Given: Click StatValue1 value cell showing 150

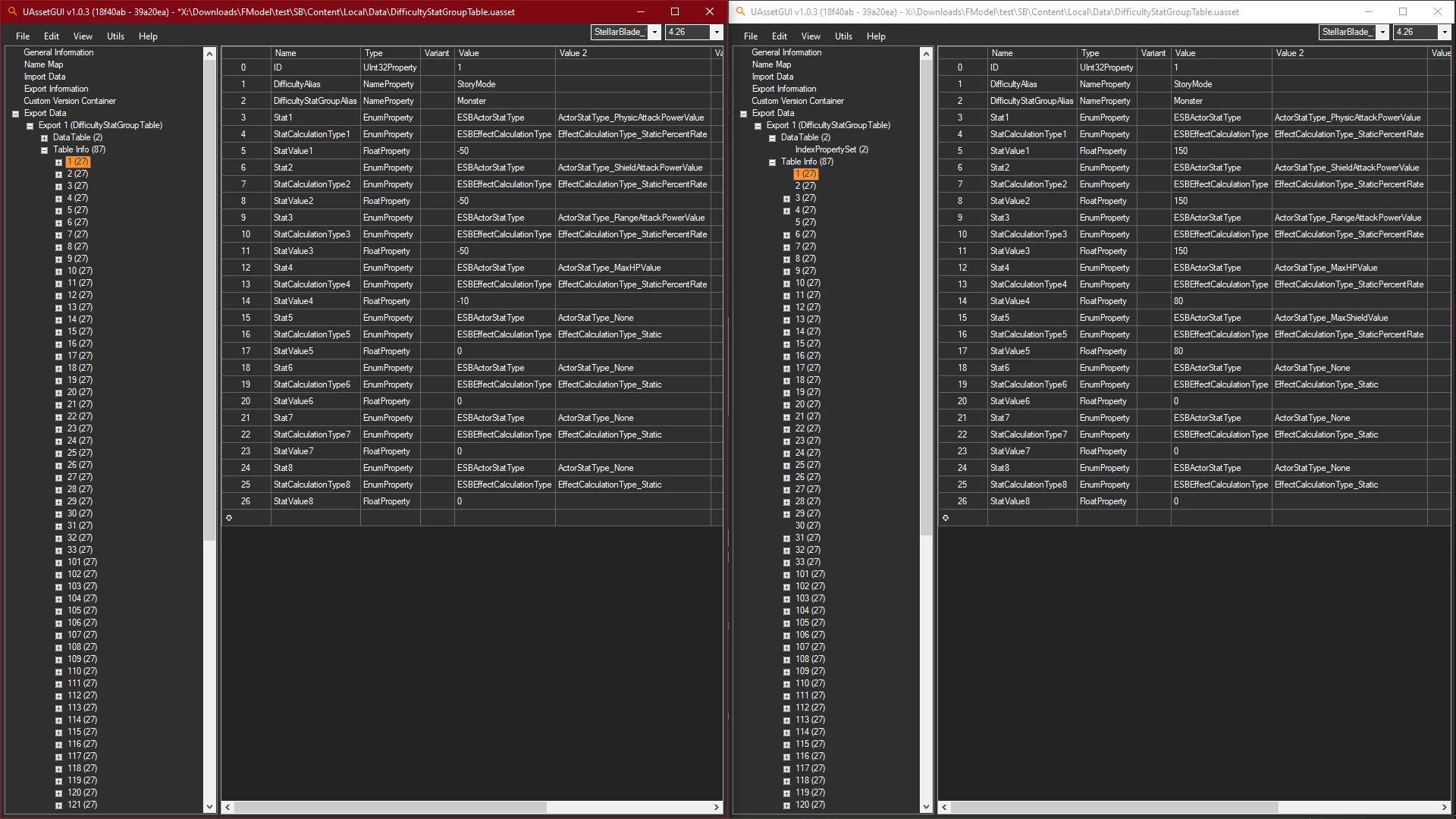Looking at the screenshot, I should (x=1221, y=151).
